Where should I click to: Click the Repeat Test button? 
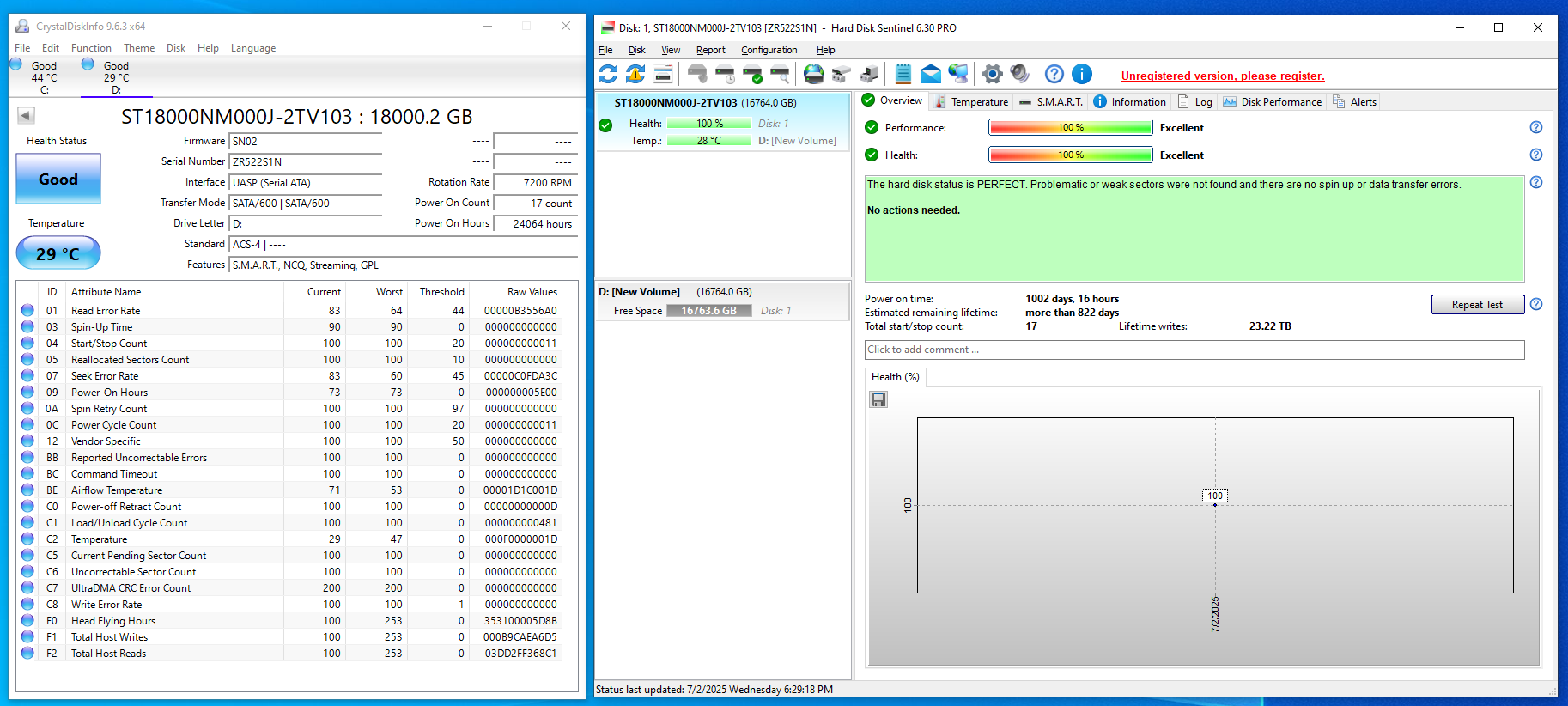tap(1477, 304)
